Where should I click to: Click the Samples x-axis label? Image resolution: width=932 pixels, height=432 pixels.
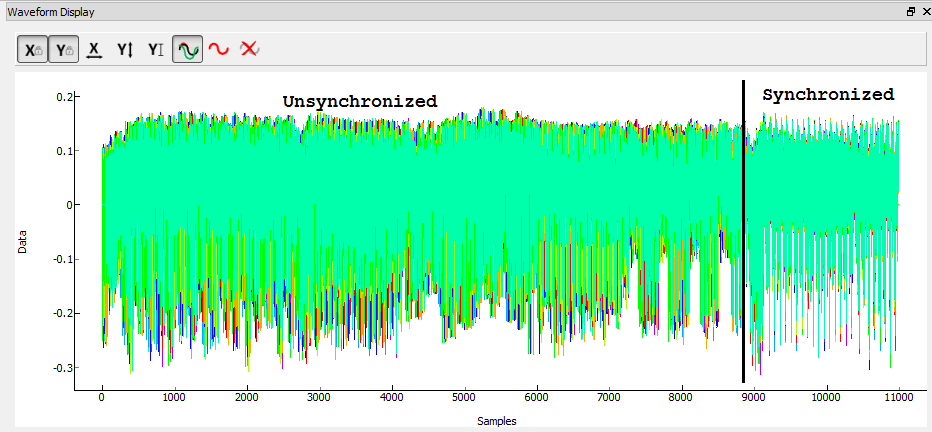(497, 422)
